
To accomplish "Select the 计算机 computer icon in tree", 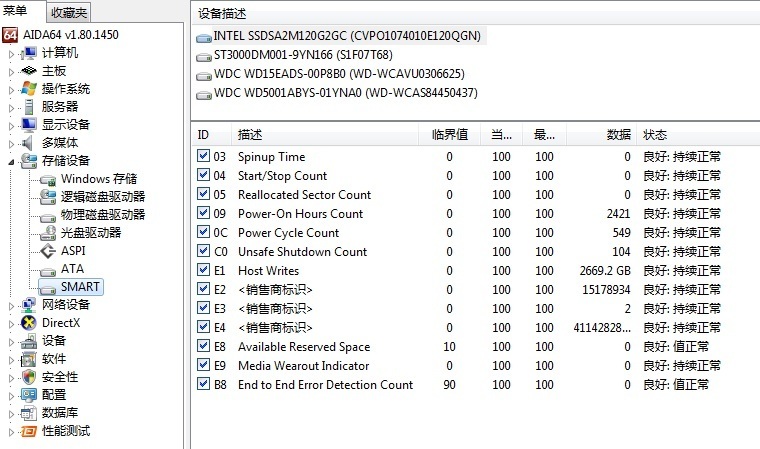I will point(29,52).
